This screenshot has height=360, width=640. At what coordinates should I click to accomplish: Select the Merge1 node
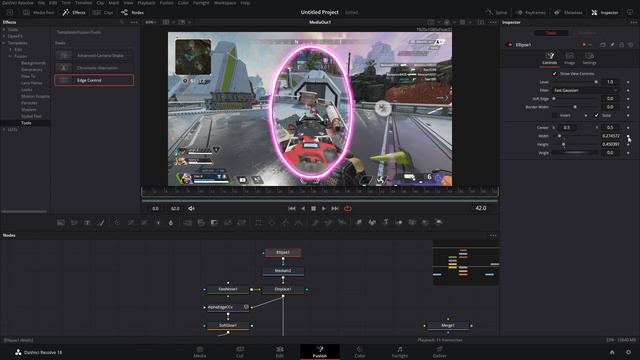pos(448,326)
